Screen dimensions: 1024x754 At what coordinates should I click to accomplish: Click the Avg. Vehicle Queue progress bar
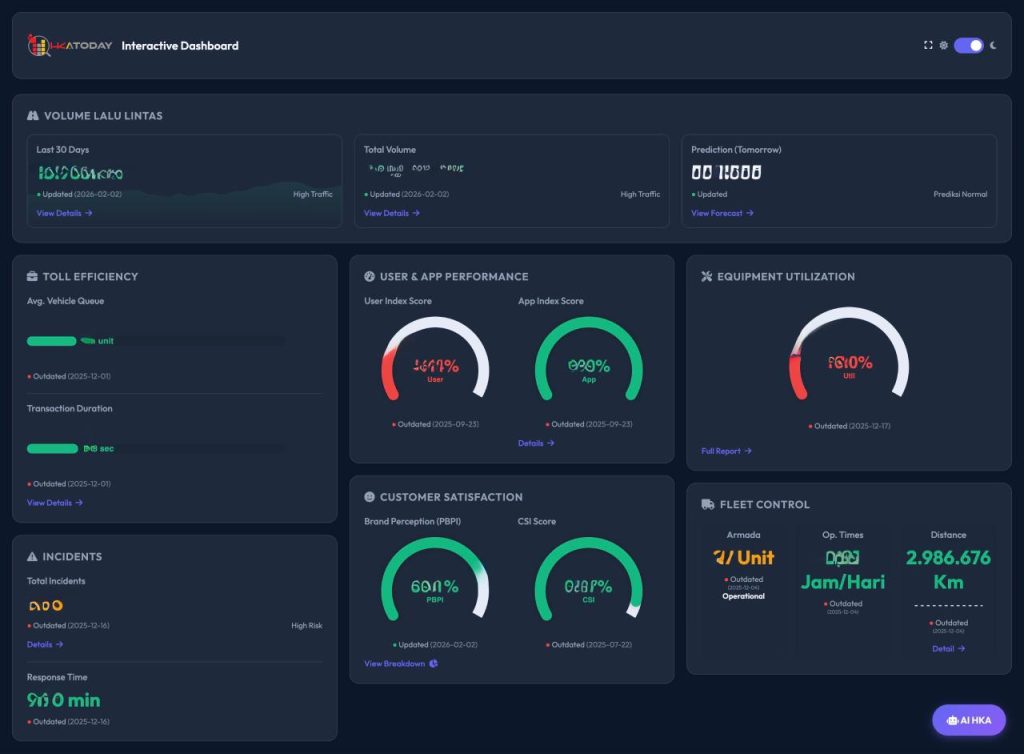point(155,341)
